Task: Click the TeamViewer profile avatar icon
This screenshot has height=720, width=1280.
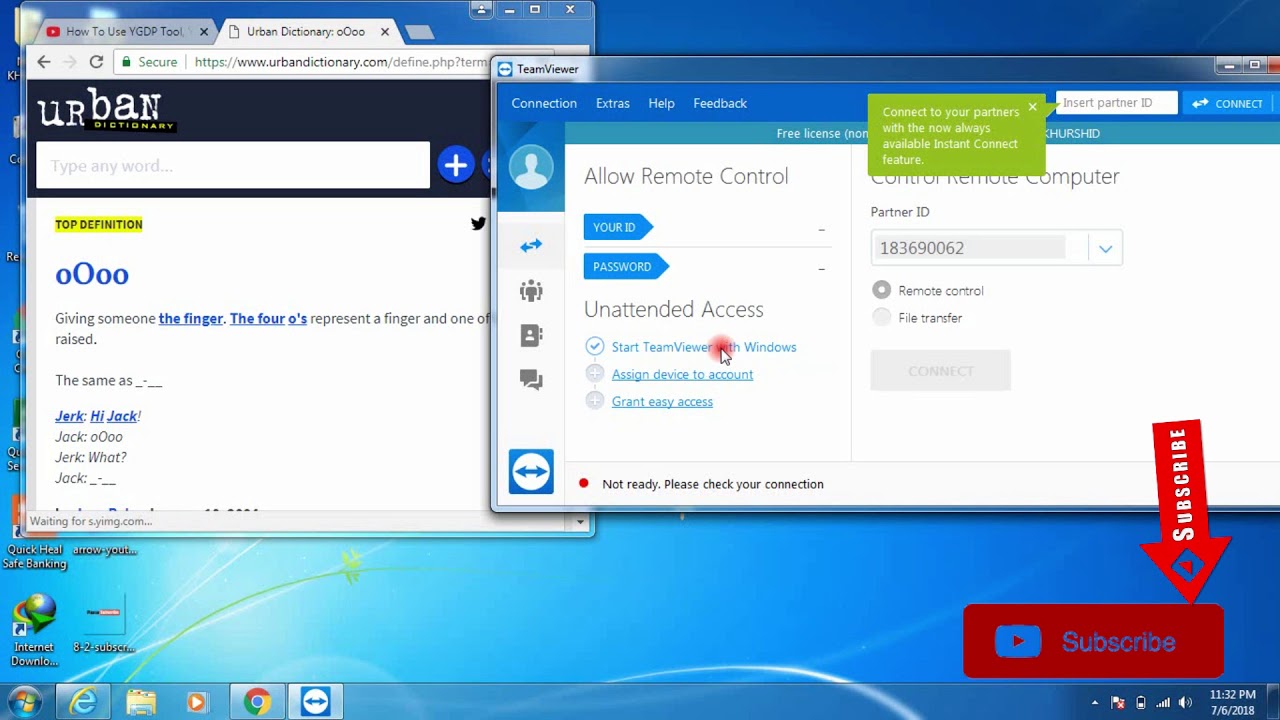Action: 531,167
